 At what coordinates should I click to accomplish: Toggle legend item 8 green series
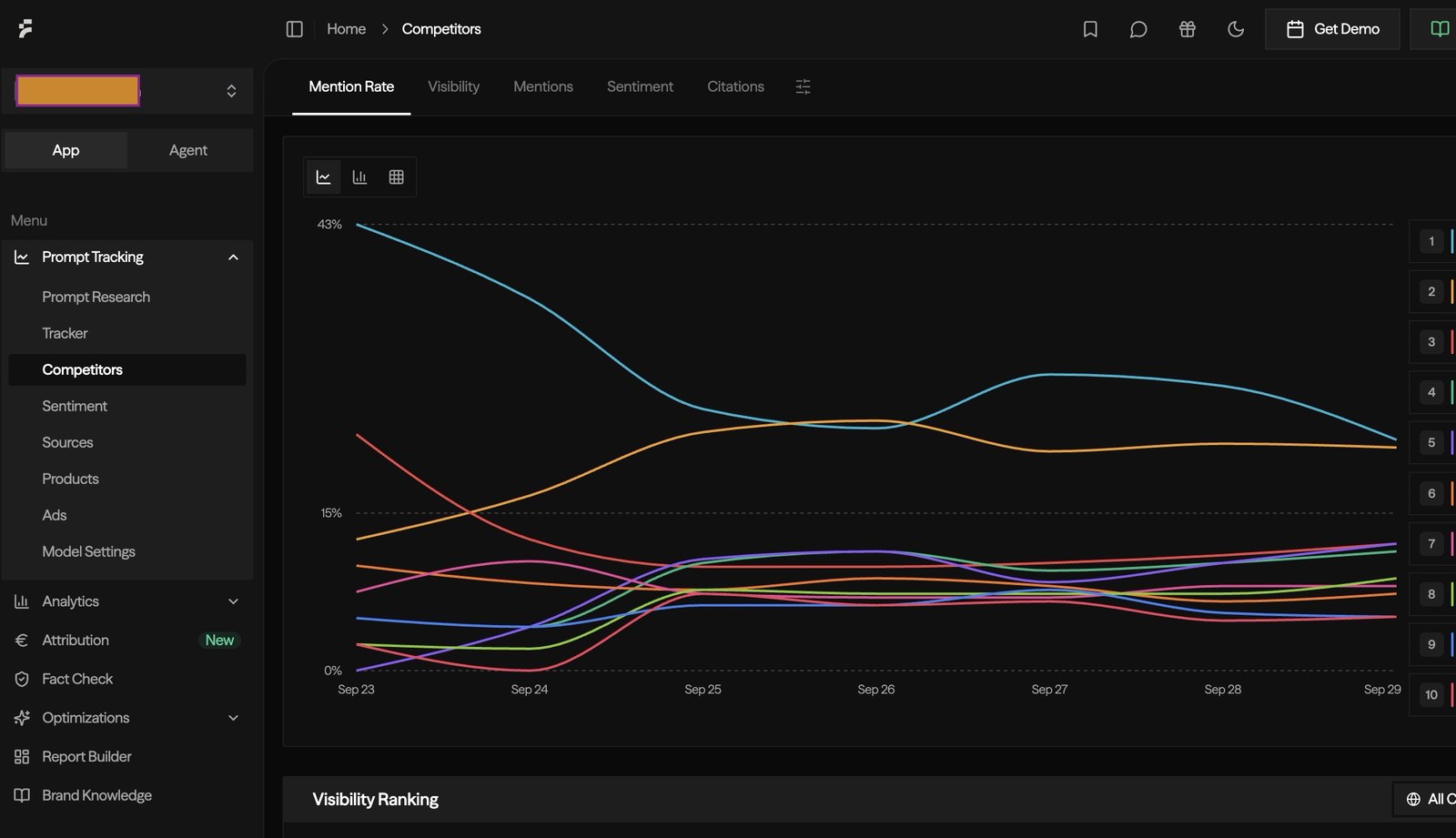point(1432,594)
